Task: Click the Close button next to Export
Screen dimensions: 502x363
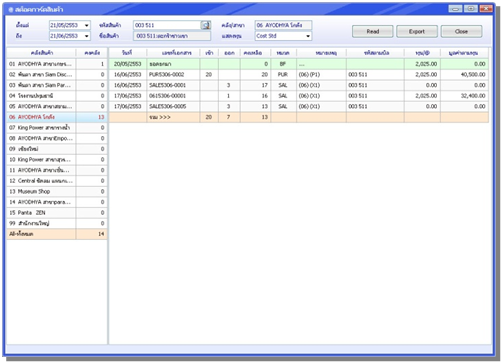Action: point(461,31)
